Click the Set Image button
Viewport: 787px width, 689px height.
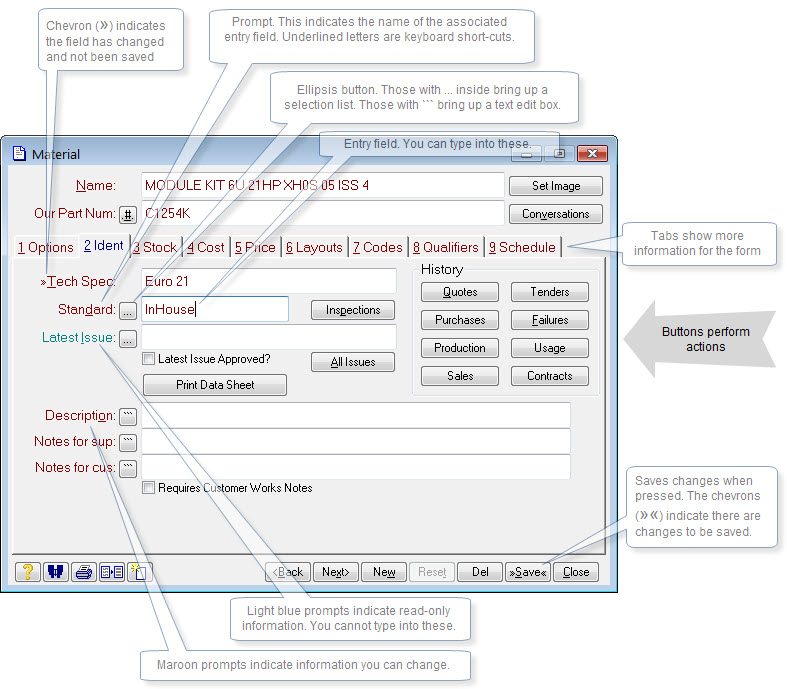(x=556, y=186)
